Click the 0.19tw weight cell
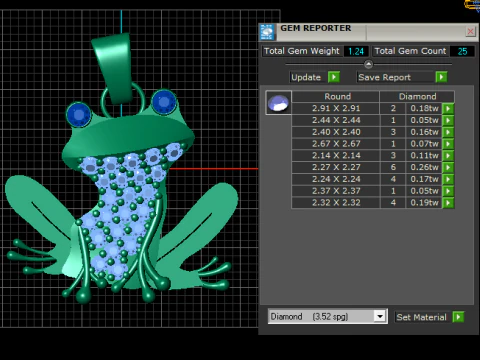 [x=424, y=203]
